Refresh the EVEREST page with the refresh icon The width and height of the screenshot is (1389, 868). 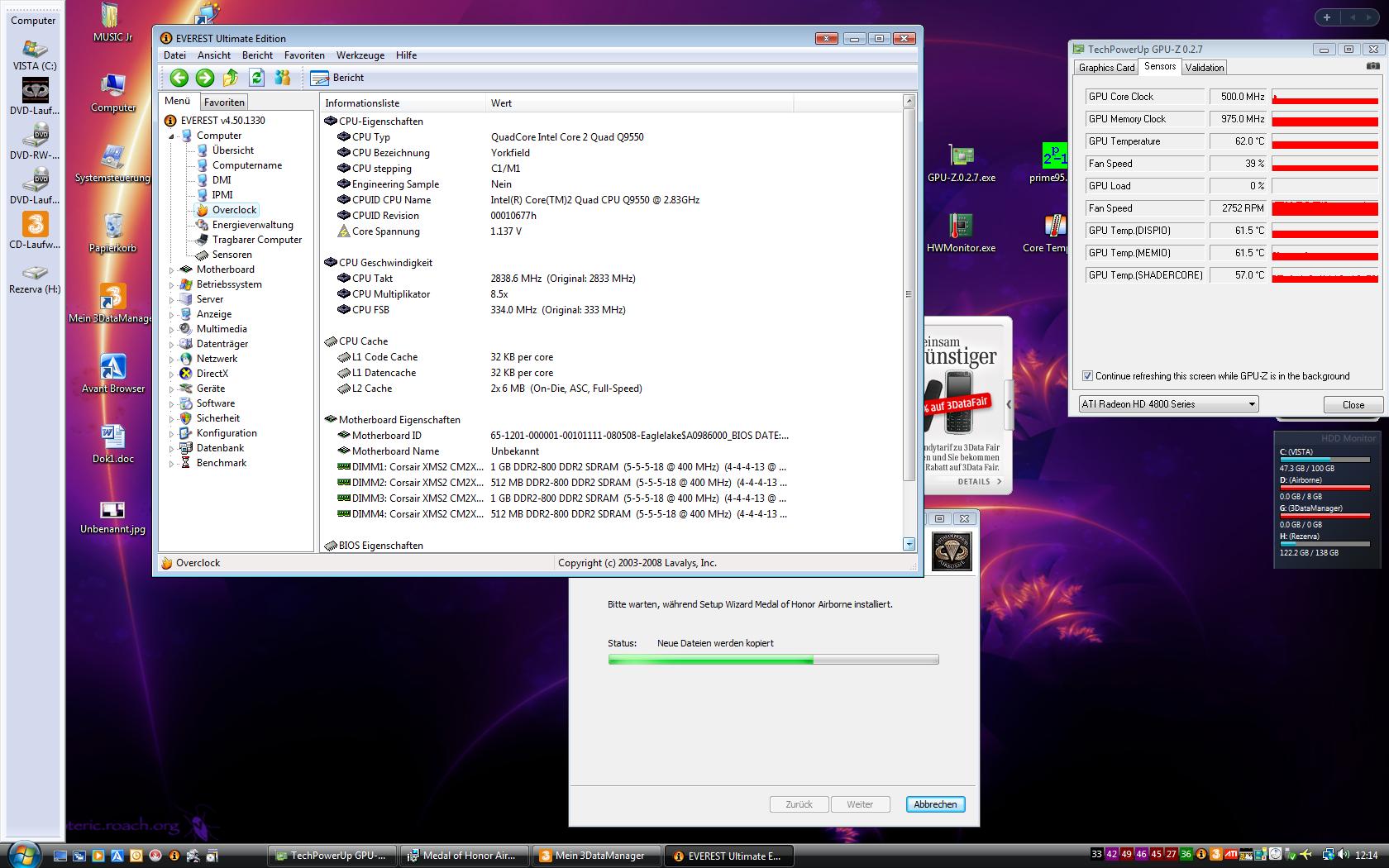(256, 78)
